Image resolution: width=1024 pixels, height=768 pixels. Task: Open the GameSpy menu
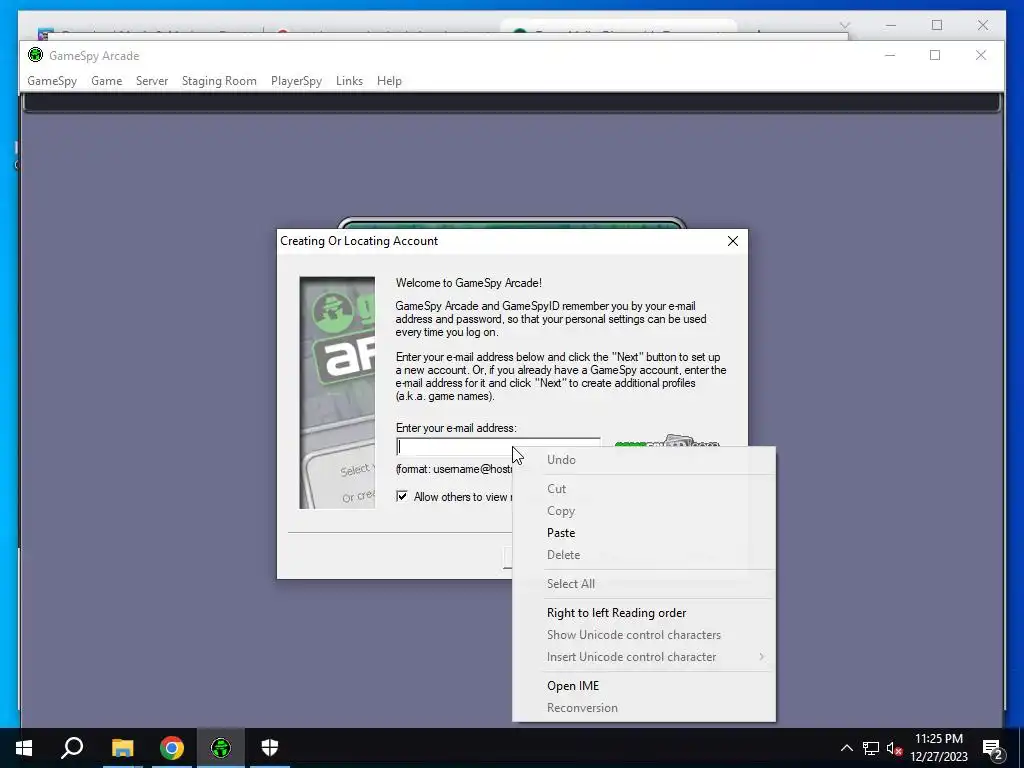(x=52, y=81)
